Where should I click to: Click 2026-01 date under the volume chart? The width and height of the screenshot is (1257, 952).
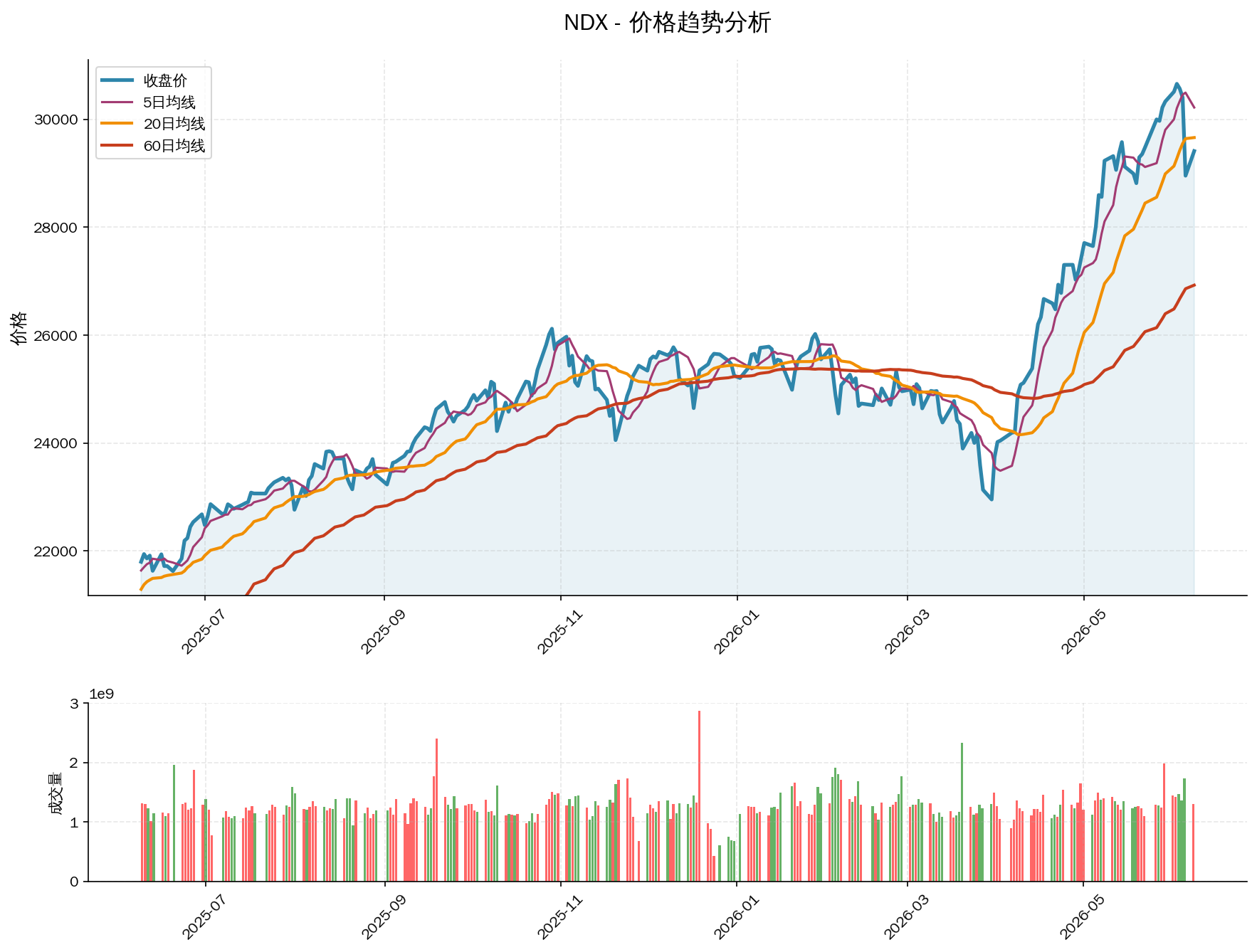(736, 918)
